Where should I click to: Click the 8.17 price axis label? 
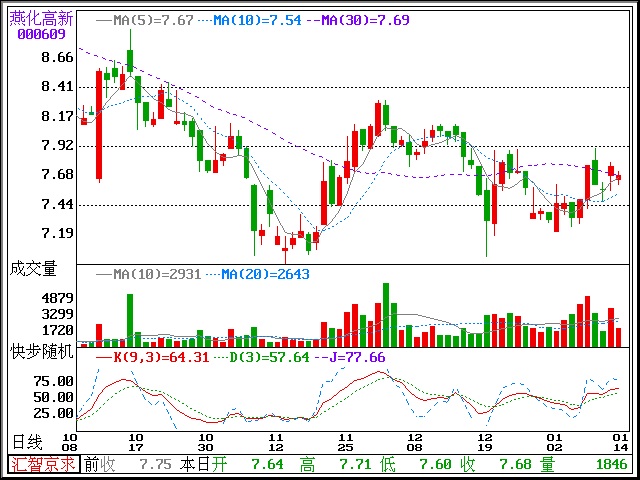[x=57, y=116]
